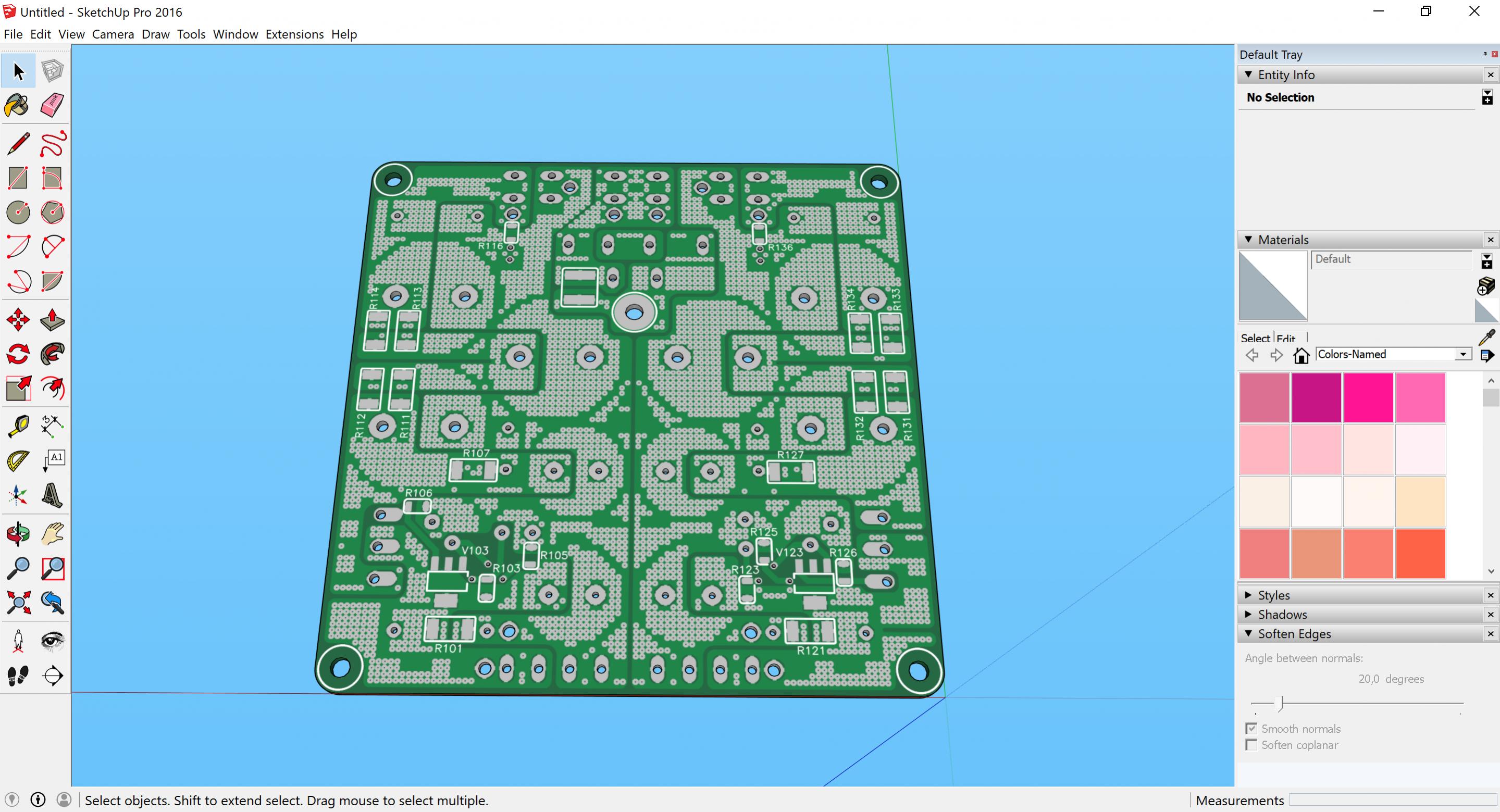Select the Eraser tool
Image resolution: width=1500 pixels, height=812 pixels.
click(x=53, y=106)
